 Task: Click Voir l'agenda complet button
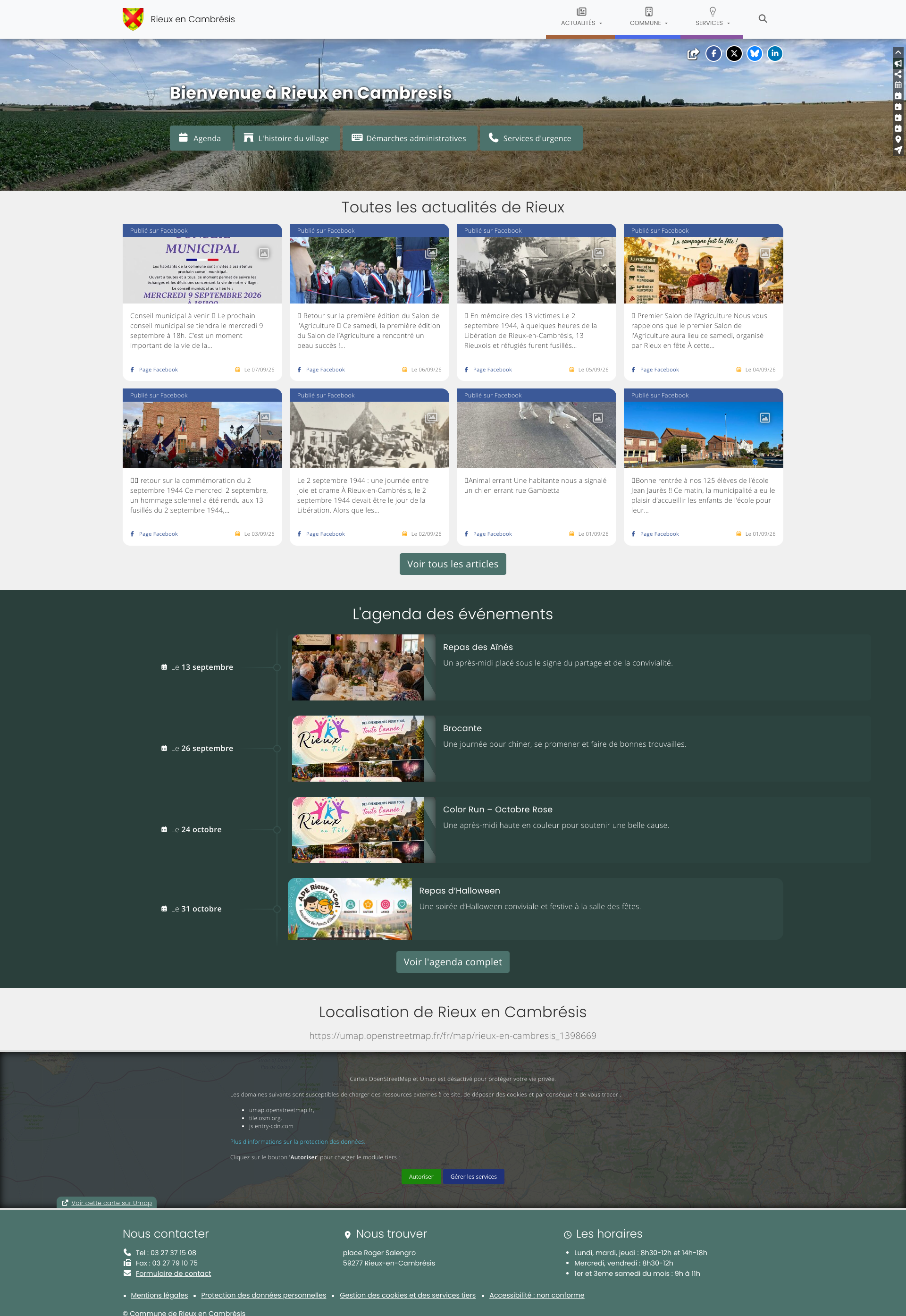pos(453,962)
